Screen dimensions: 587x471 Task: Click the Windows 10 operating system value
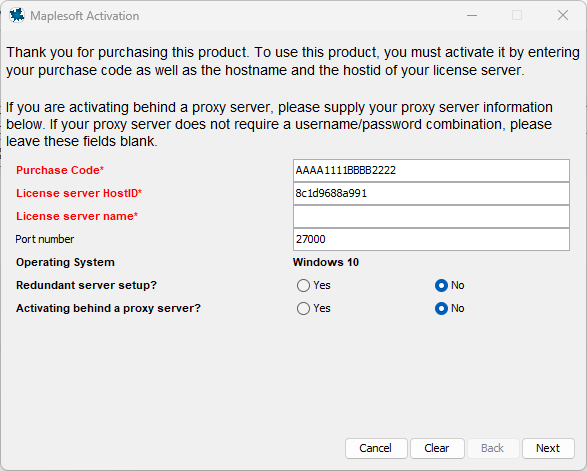pyautogui.click(x=326, y=262)
